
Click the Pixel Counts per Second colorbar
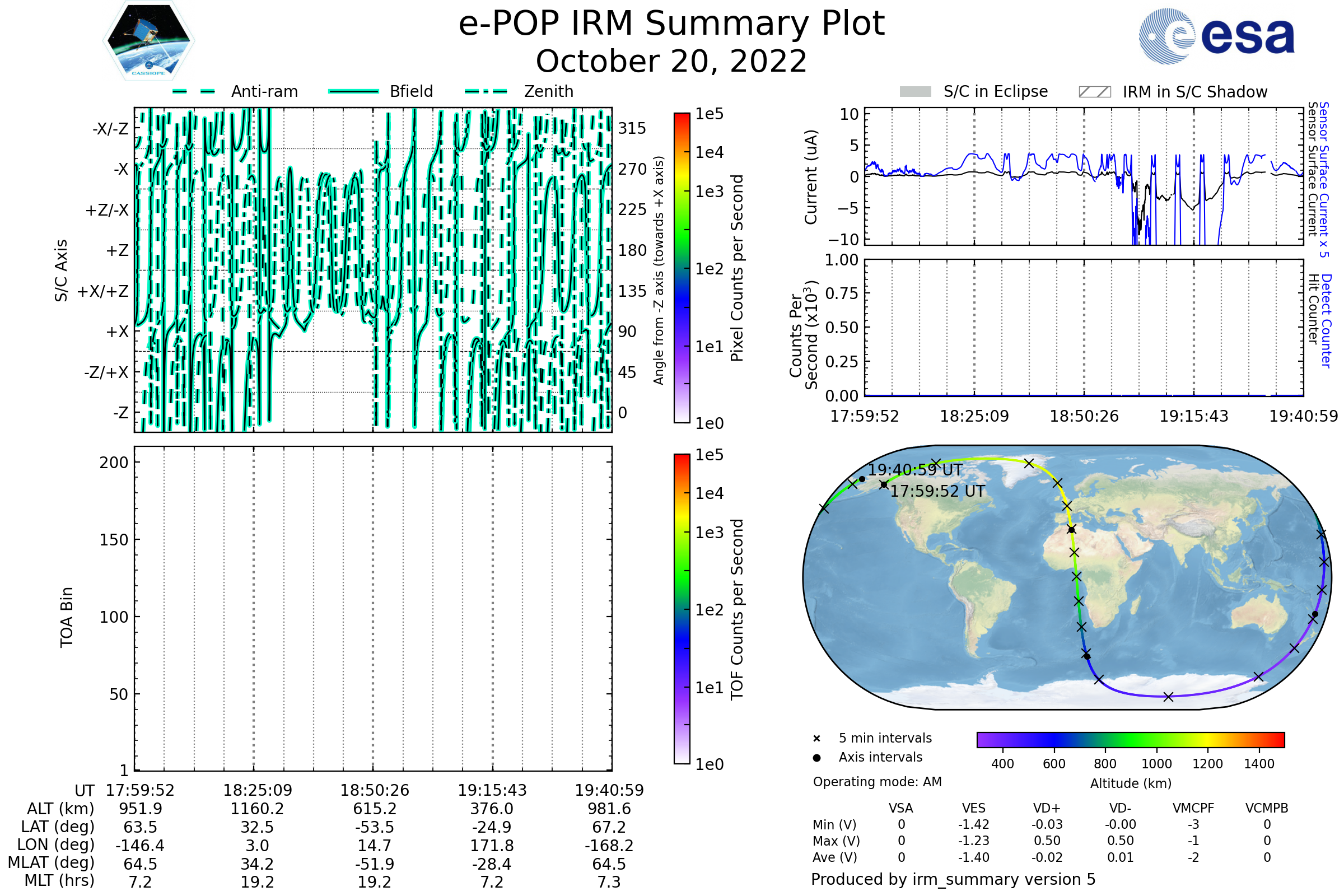[x=682, y=268]
